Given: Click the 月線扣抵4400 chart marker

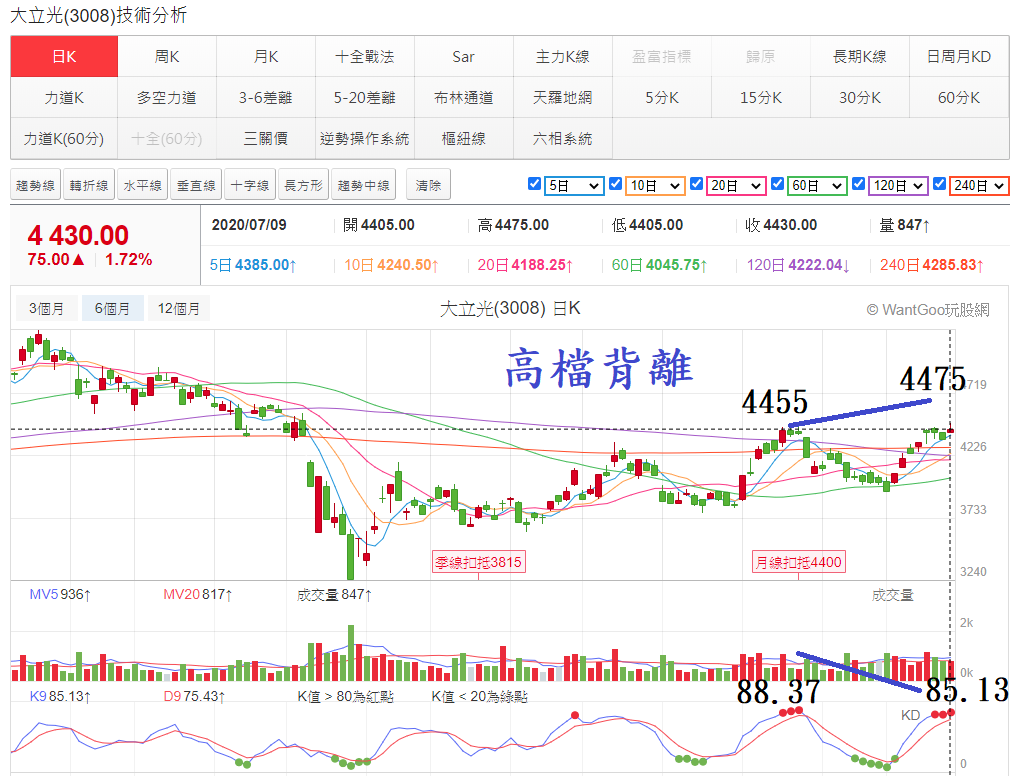Looking at the screenshot, I should [798, 562].
